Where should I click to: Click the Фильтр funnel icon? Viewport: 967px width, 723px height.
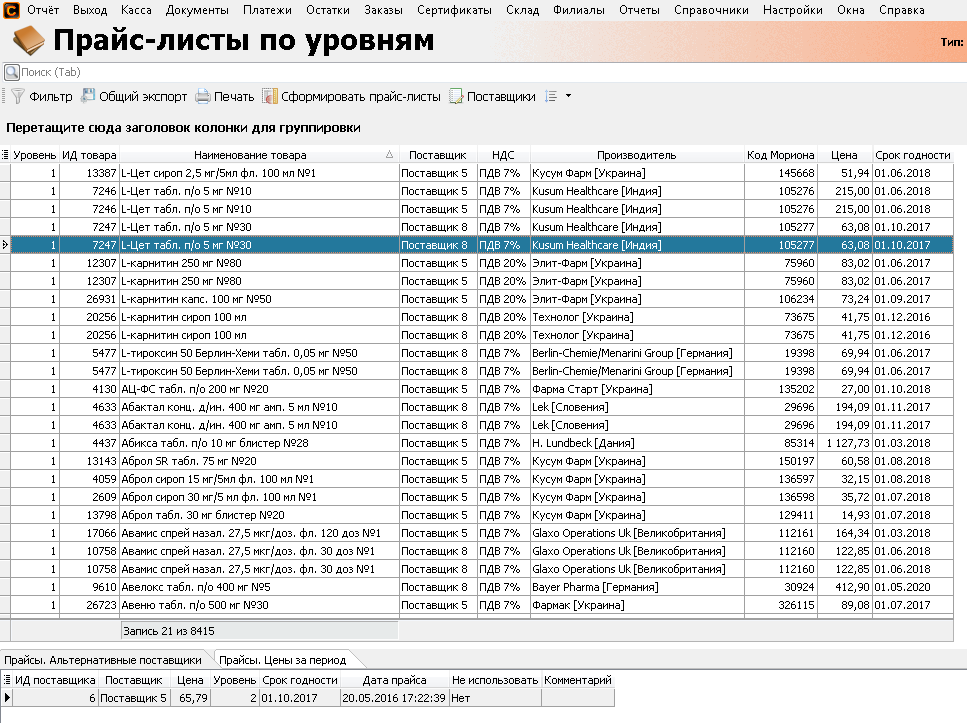[17, 97]
